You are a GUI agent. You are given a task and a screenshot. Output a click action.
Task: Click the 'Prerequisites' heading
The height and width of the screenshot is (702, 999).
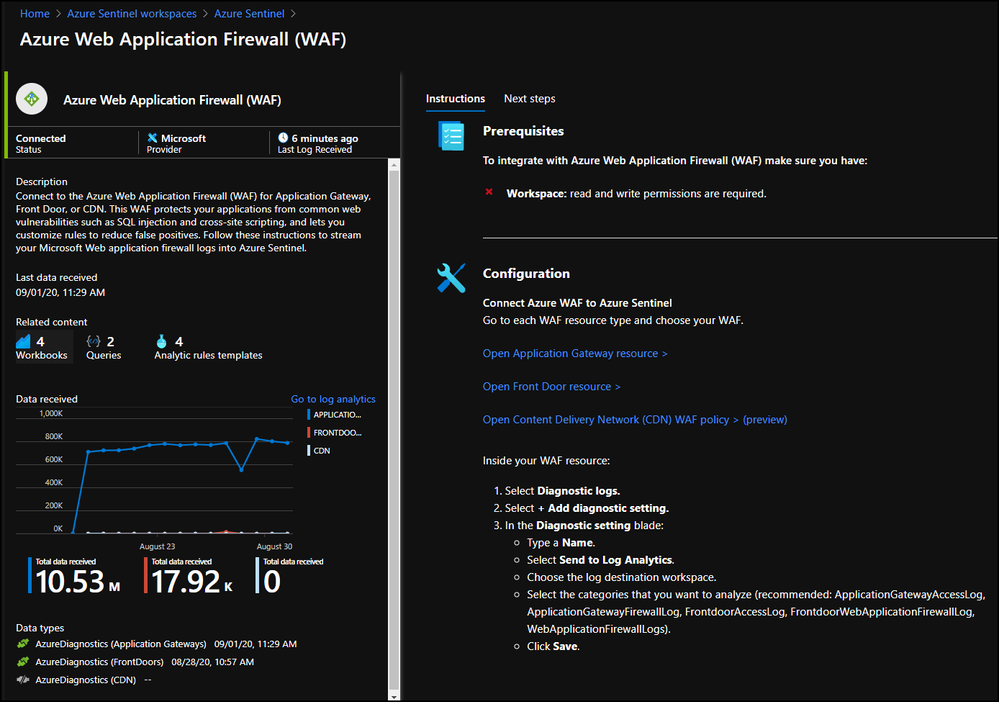coord(523,131)
